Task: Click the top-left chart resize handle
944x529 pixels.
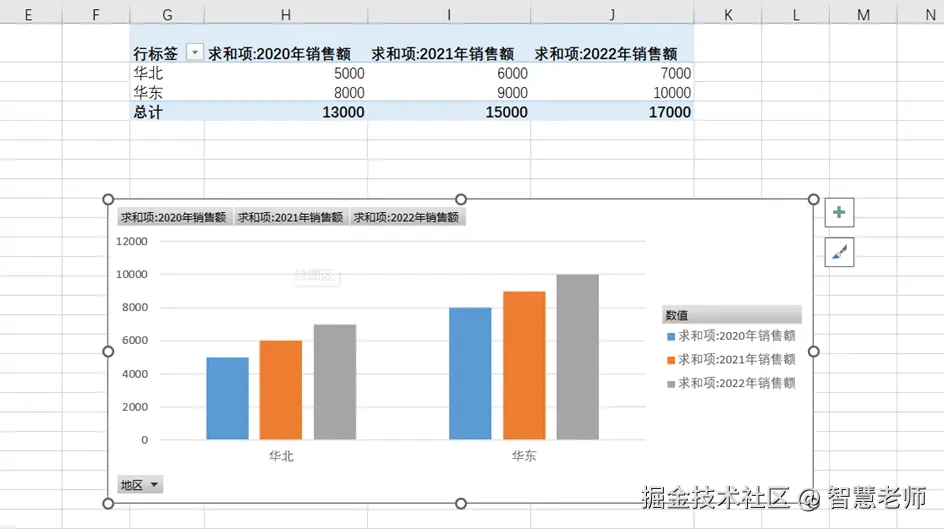Action: tap(108, 199)
